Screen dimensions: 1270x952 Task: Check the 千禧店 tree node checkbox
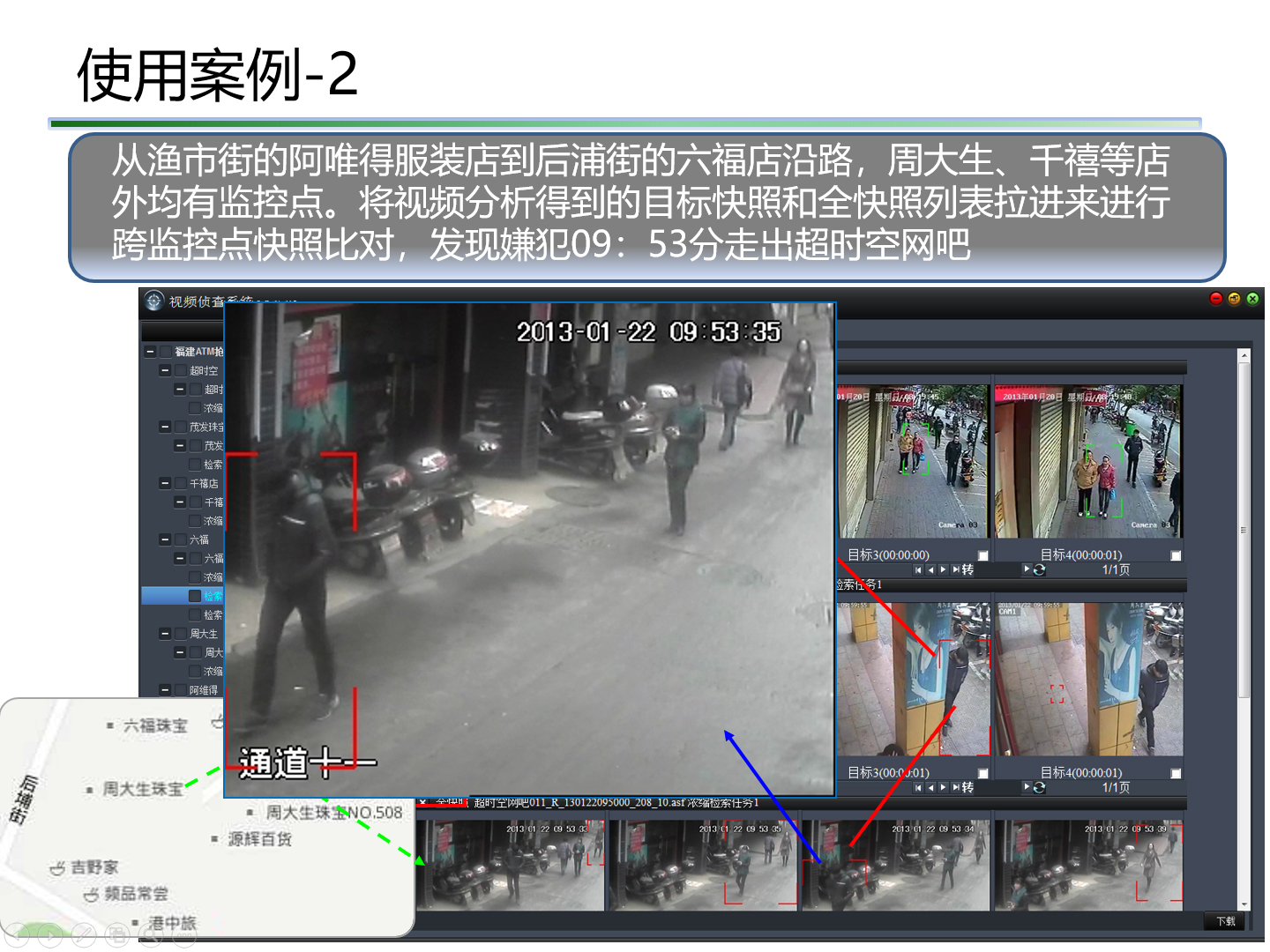point(180,483)
